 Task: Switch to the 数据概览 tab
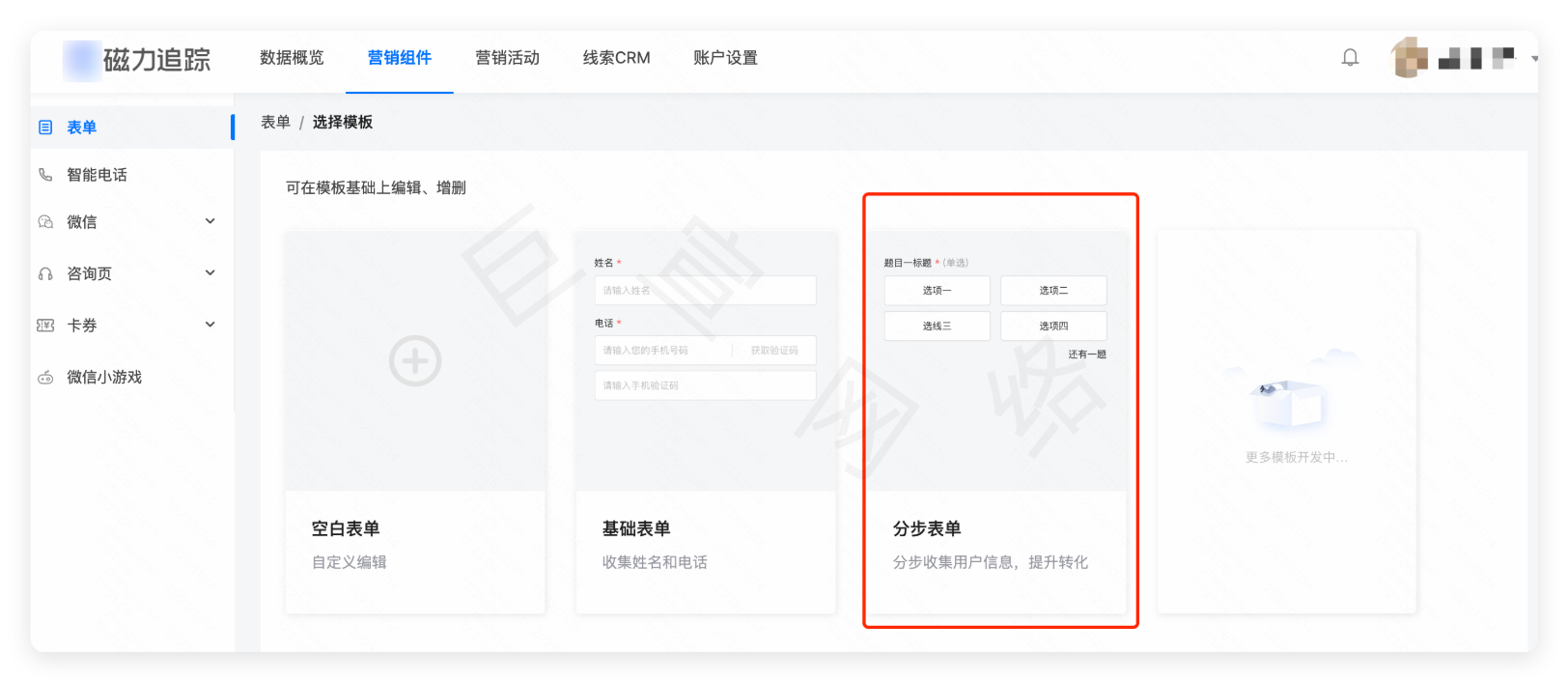(292, 58)
